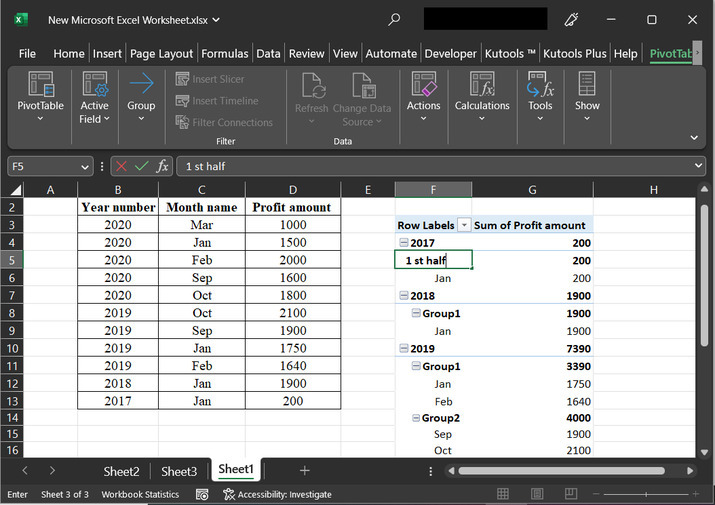Click the Active Field icon
Screen dimensions: 715x505
[x=95, y=85]
